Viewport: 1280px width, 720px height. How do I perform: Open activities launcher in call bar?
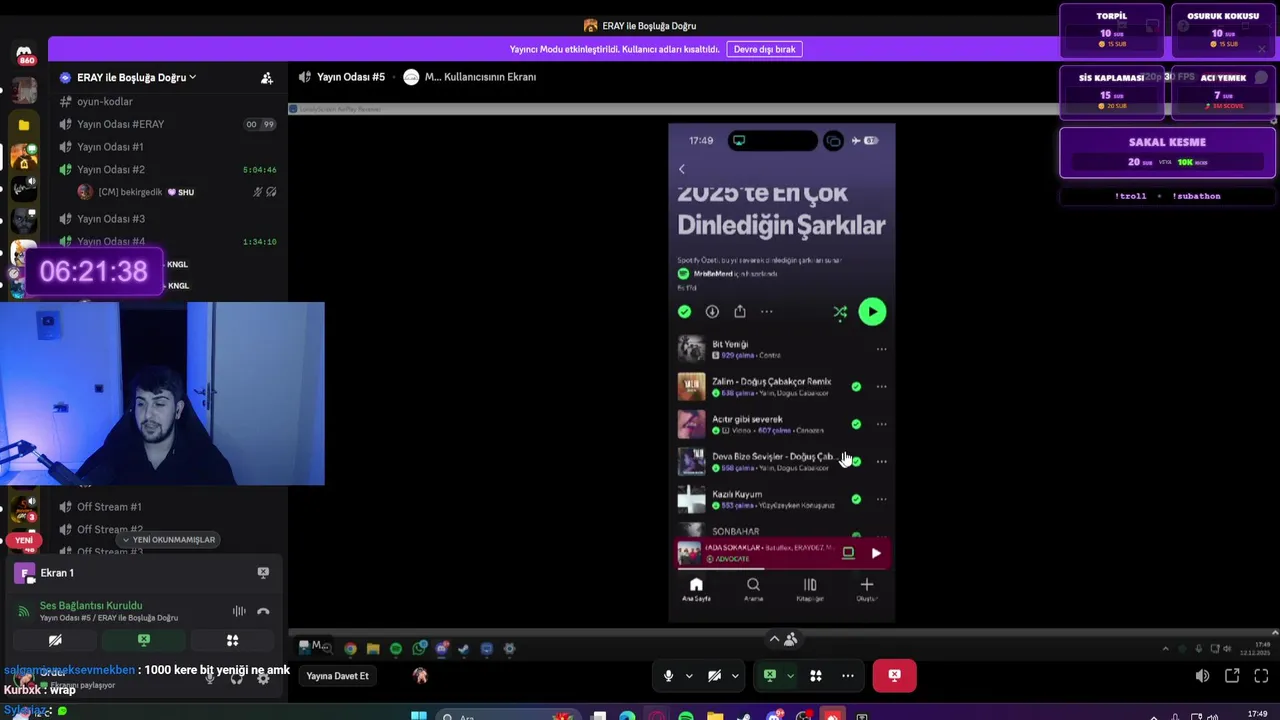click(x=815, y=676)
